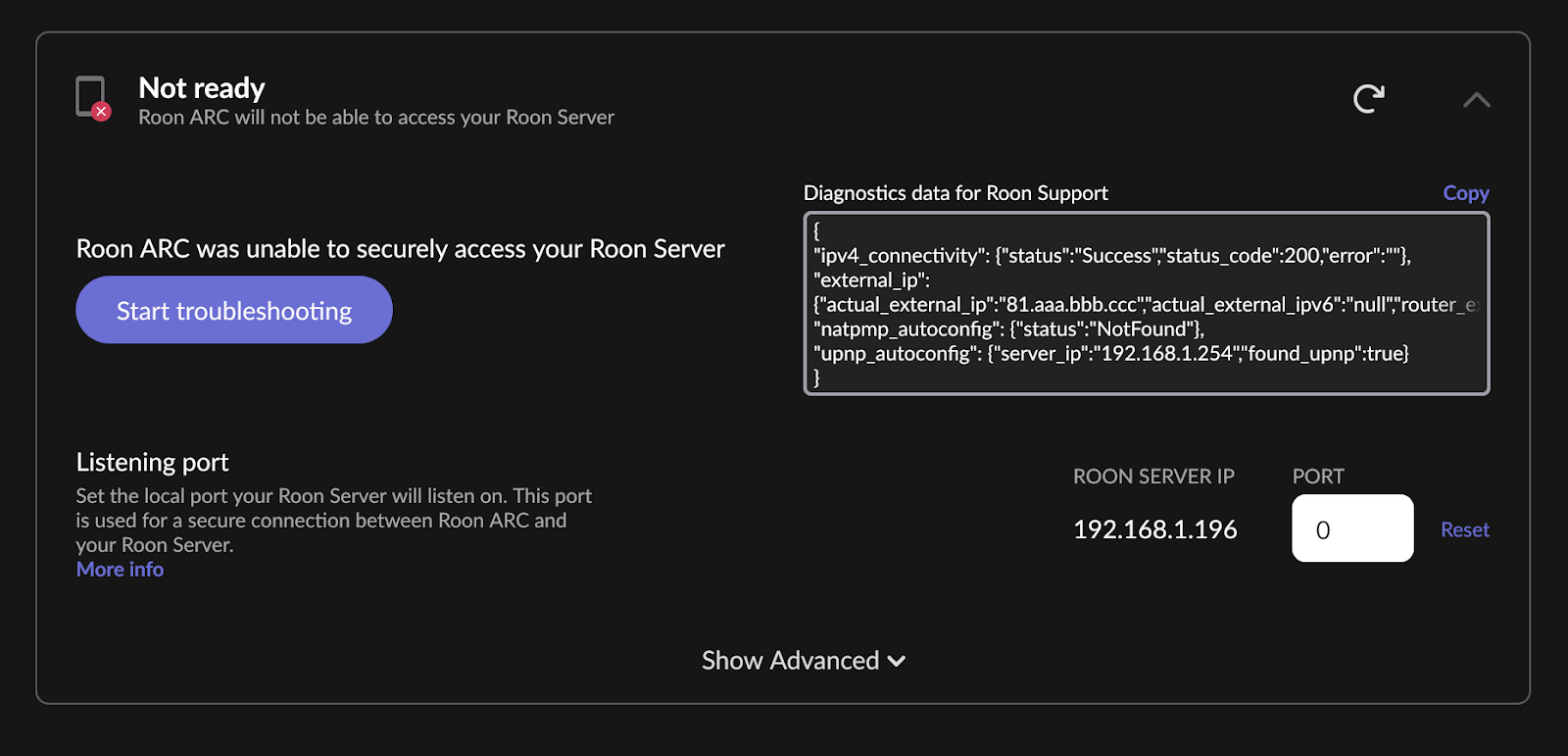
Task: Click the Roon Server IP address 192.168.1.196
Action: tap(1154, 529)
